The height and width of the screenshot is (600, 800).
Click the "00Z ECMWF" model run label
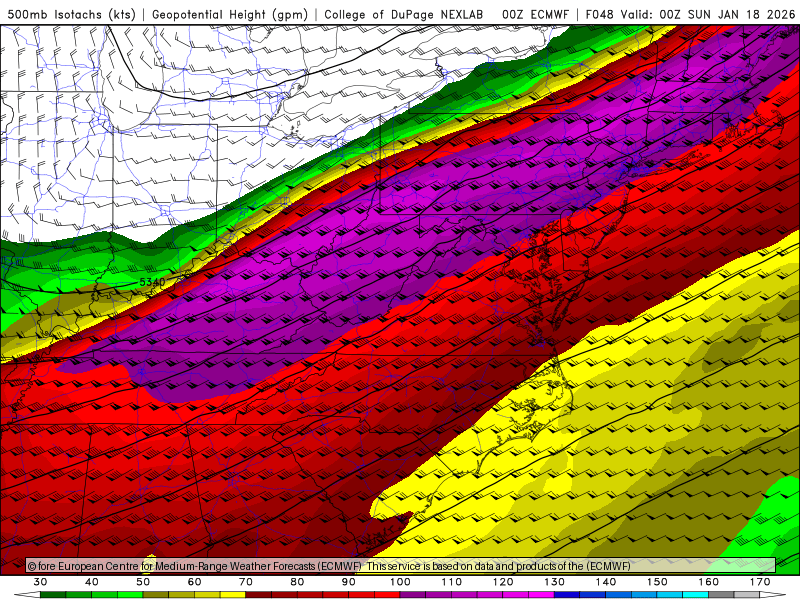pyautogui.click(x=535, y=15)
